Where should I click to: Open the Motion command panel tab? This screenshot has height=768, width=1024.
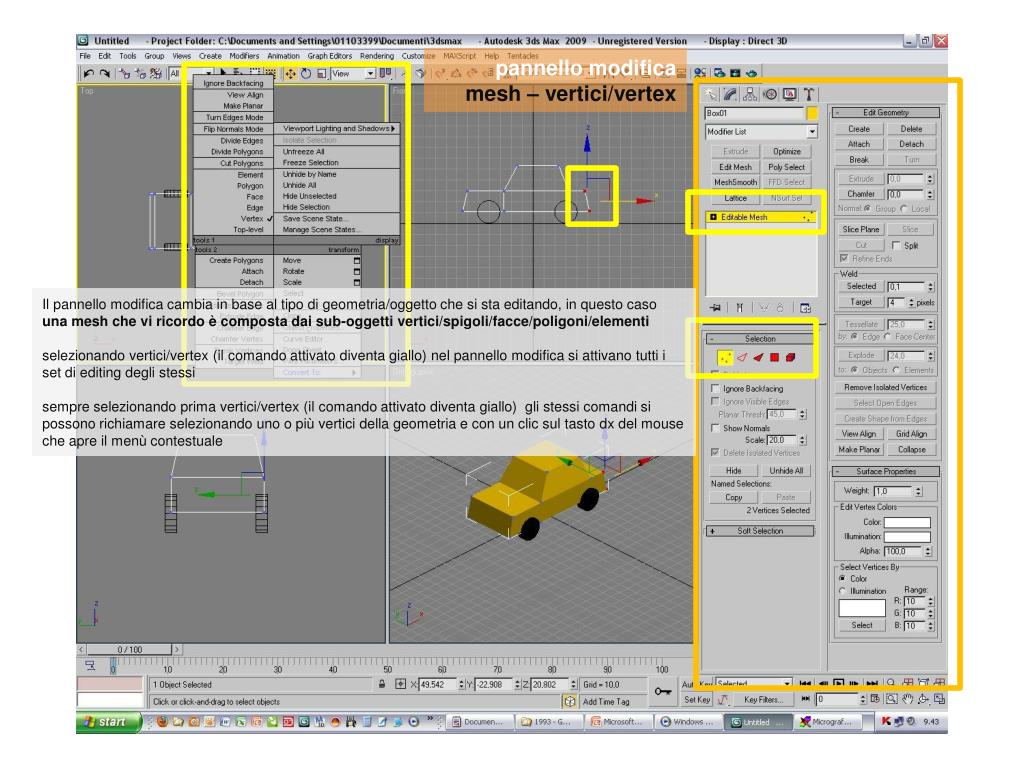point(770,95)
